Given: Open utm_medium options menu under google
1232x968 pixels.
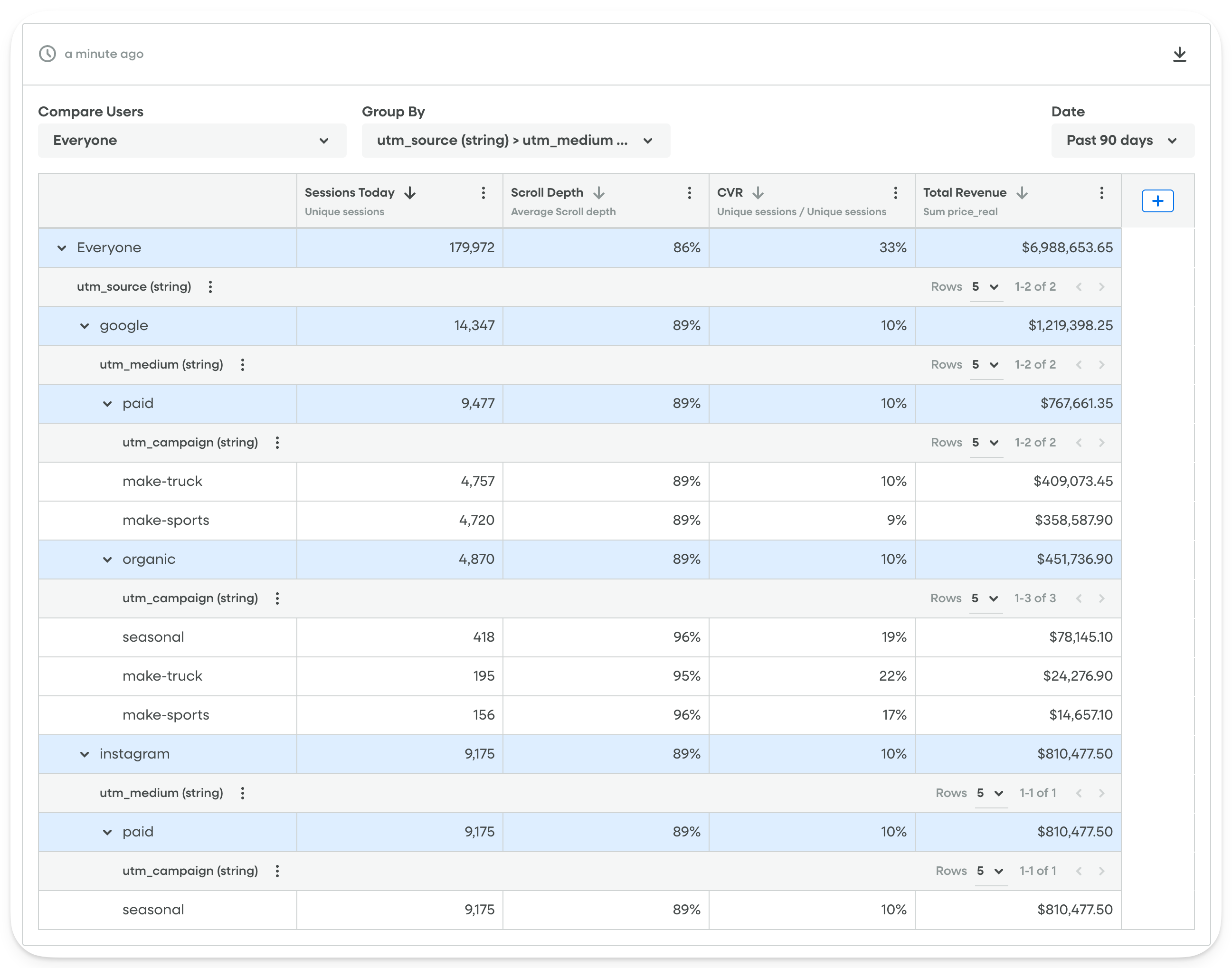Looking at the screenshot, I should (x=243, y=364).
